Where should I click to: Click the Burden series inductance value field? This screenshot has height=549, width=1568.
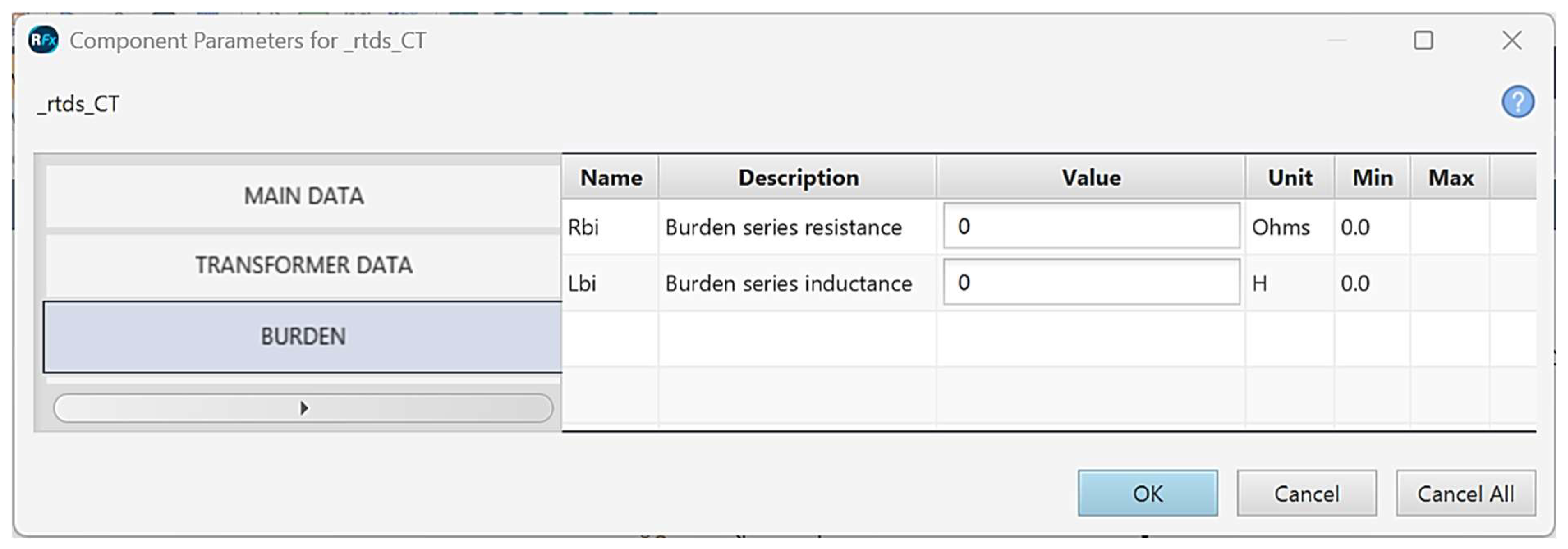pos(1091,283)
